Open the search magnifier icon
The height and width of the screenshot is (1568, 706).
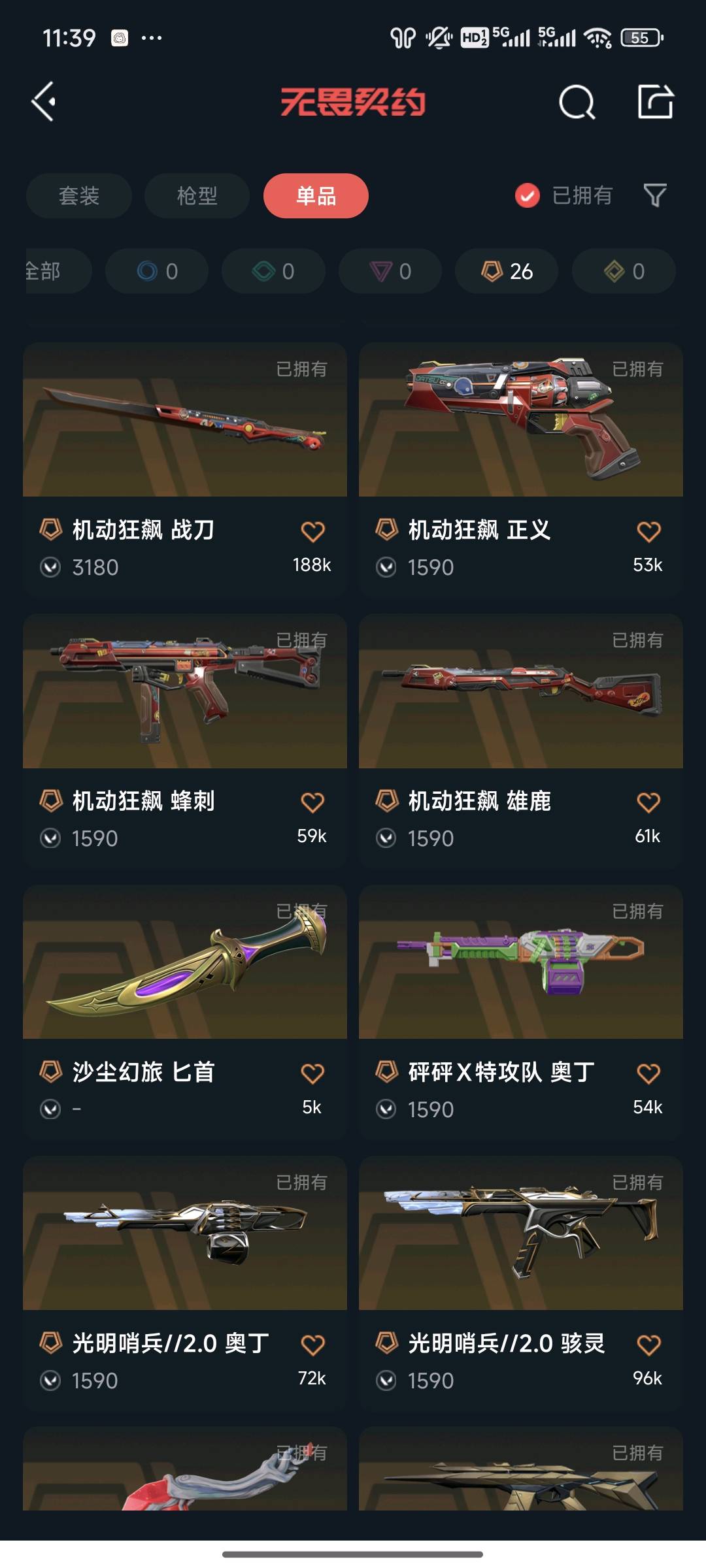click(x=577, y=102)
